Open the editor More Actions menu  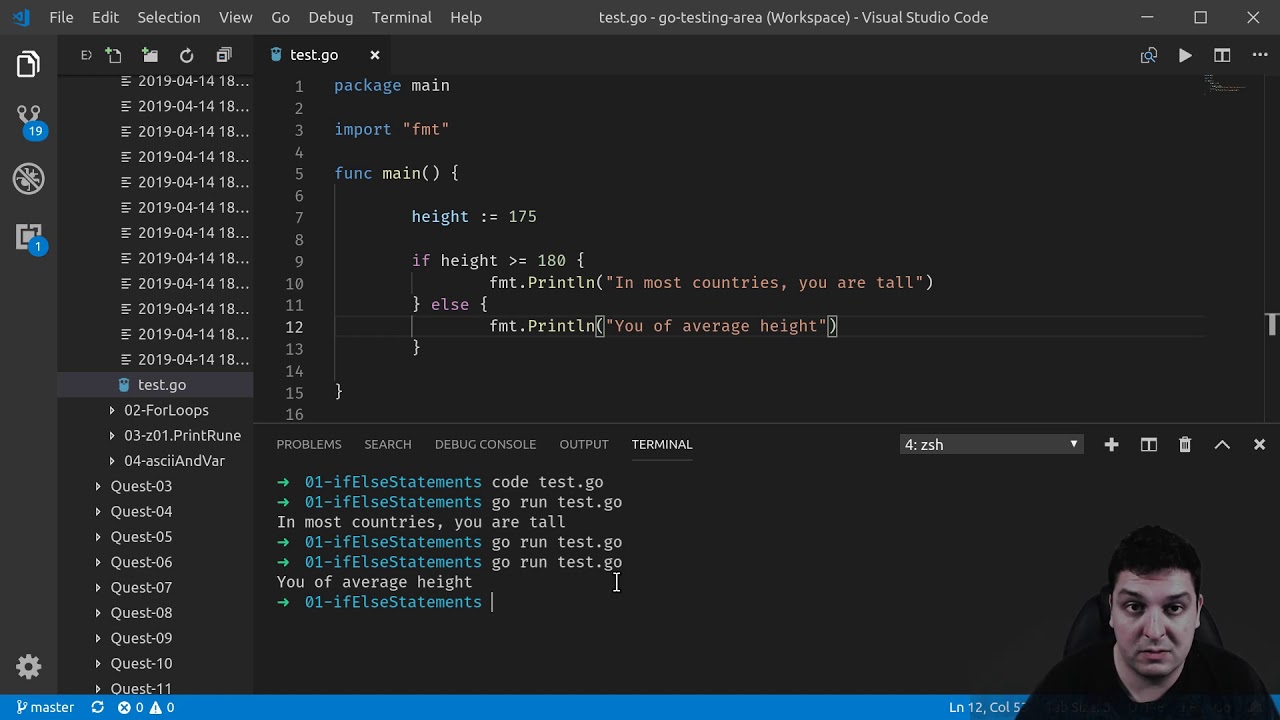1260,55
